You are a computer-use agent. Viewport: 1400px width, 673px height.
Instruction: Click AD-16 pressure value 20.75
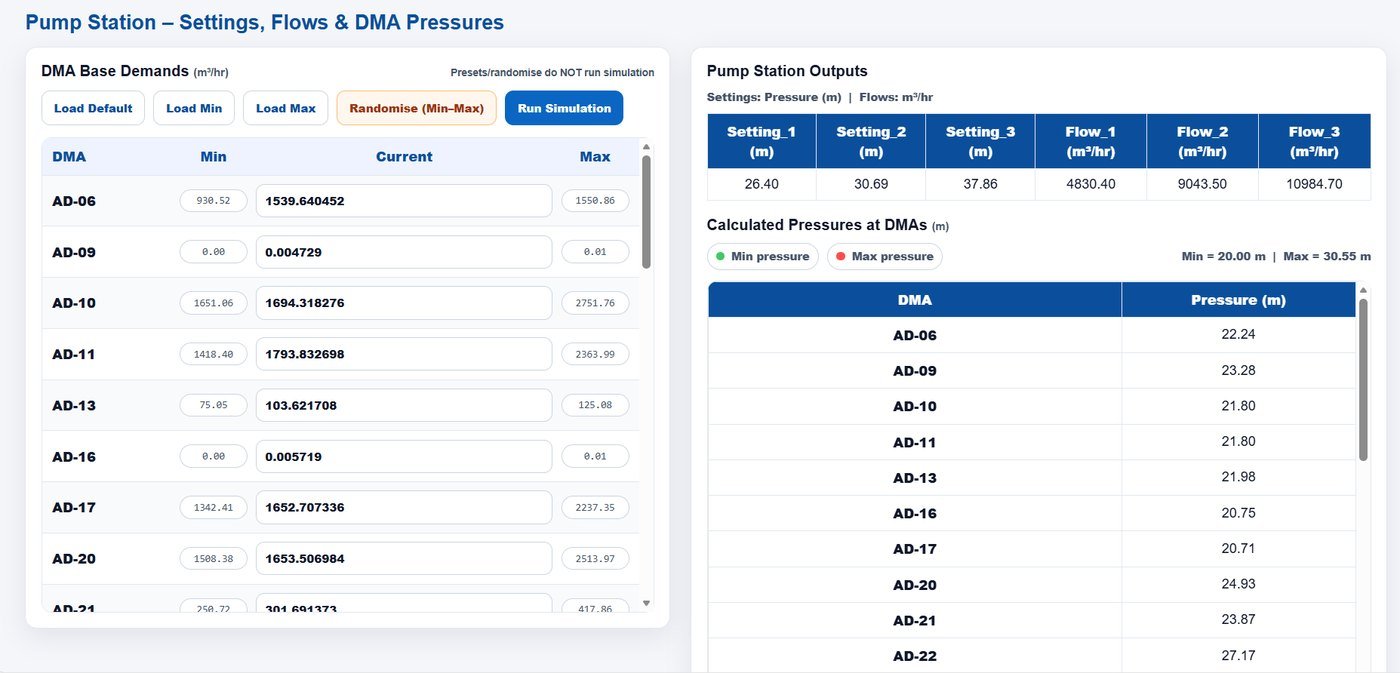[1238, 512]
